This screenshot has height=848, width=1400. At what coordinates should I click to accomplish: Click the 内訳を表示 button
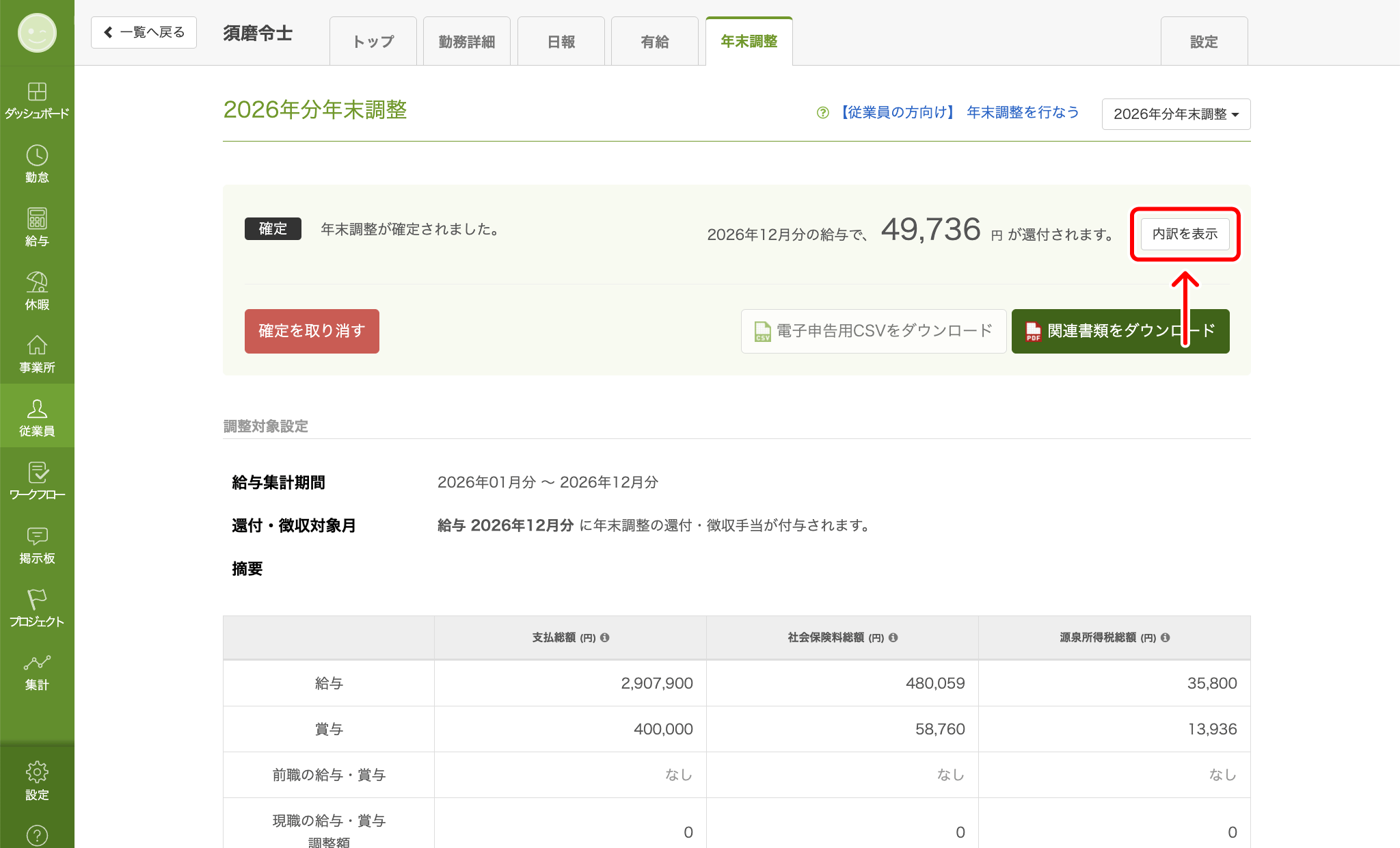point(1185,234)
